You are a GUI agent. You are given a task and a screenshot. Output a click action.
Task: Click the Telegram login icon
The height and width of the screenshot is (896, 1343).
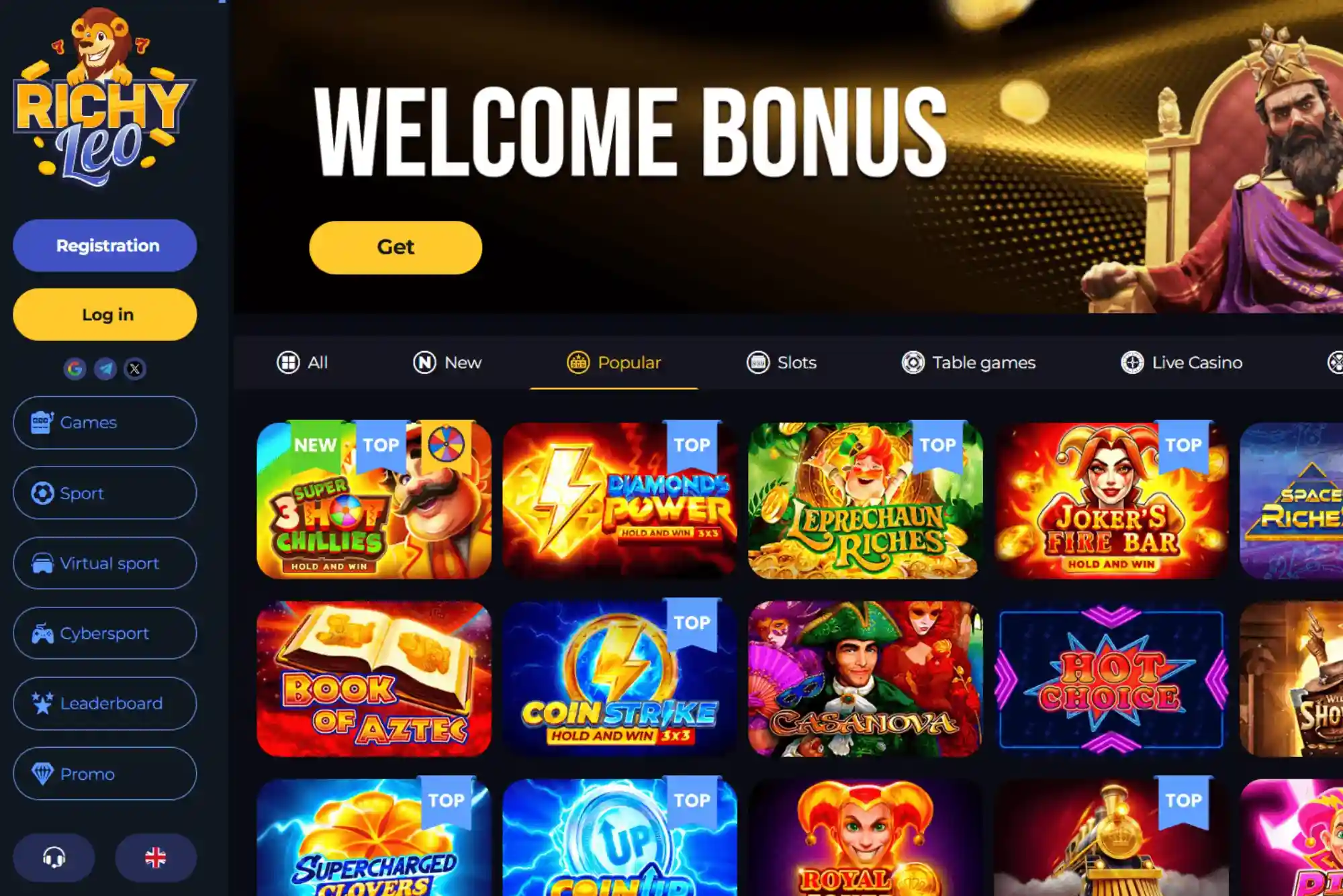tap(105, 368)
